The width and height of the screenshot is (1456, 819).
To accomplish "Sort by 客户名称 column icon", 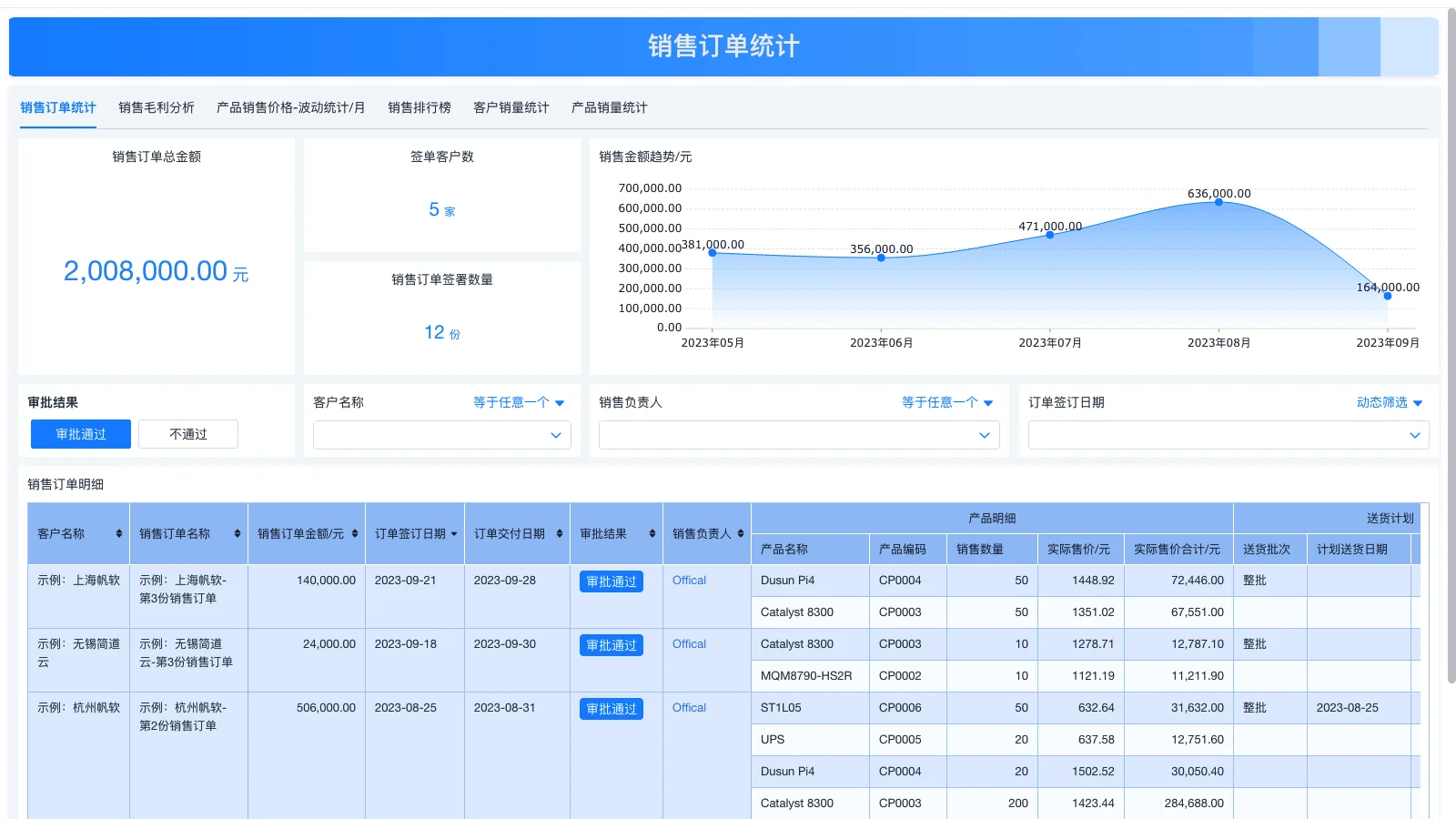I will point(118,534).
